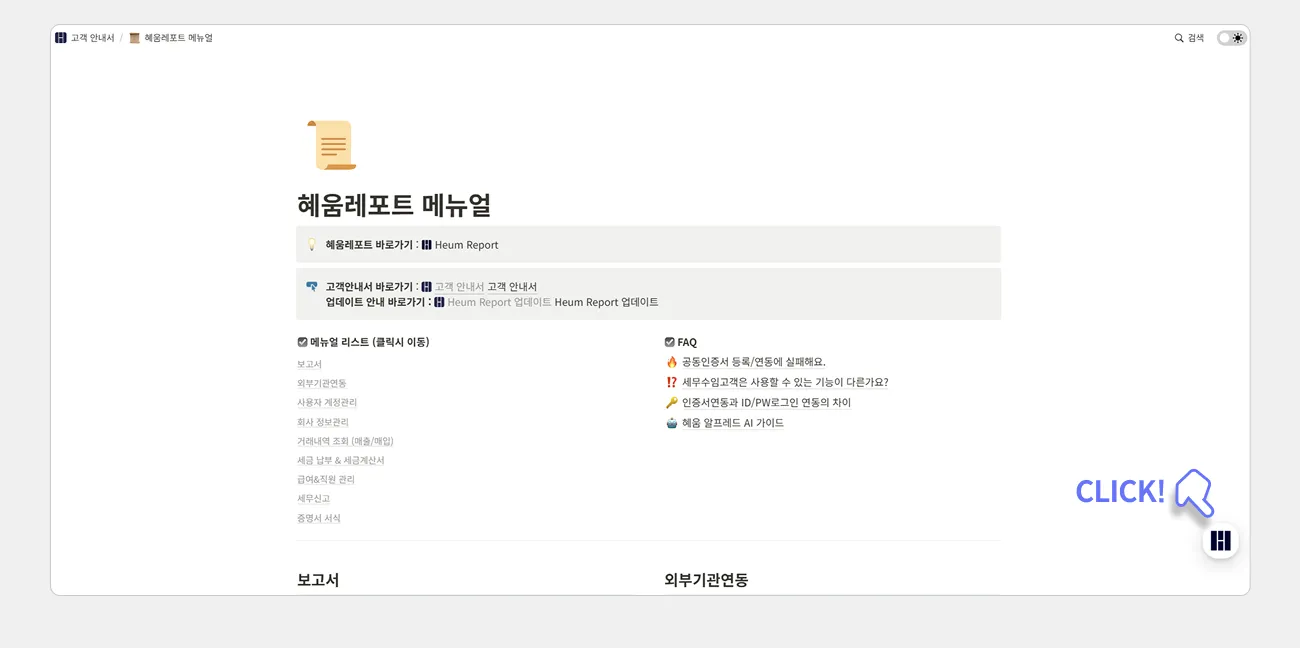1300x648 pixels.
Task: Click the 혜움레포트 메뉴얼 page title
Action: [394, 205]
